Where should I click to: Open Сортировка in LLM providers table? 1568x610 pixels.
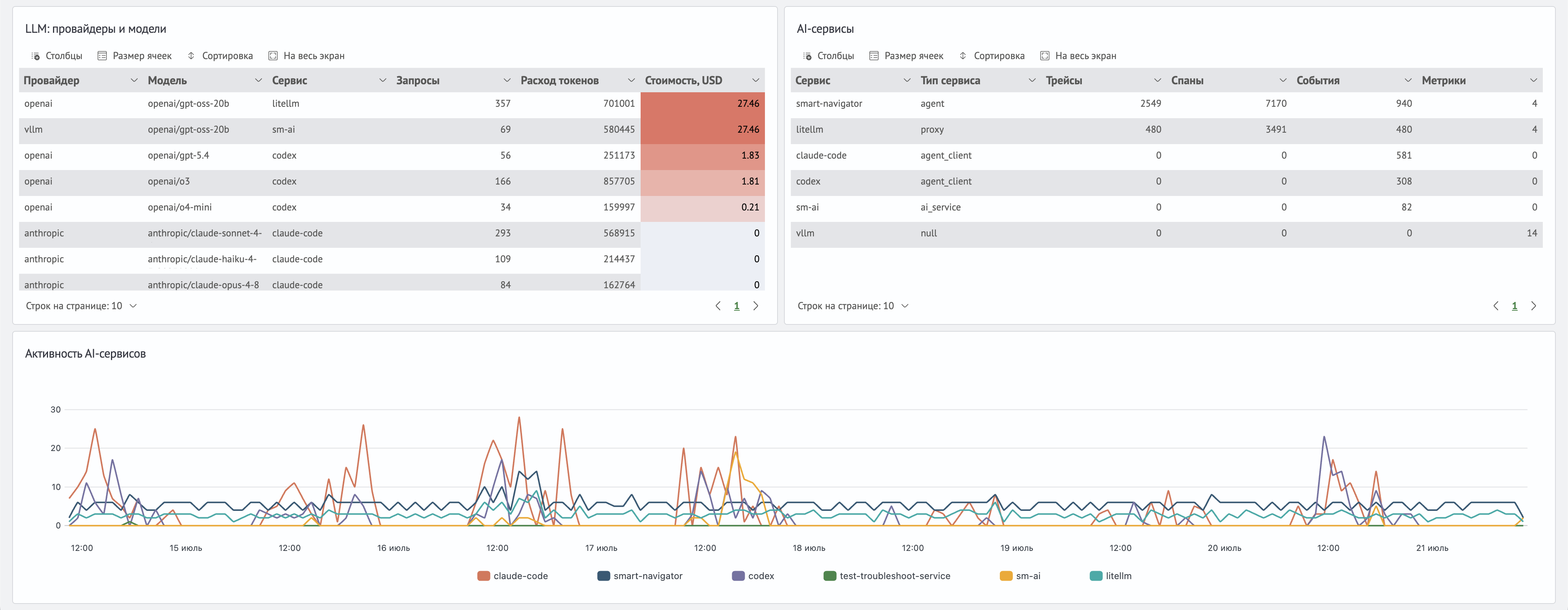pyautogui.click(x=220, y=56)
